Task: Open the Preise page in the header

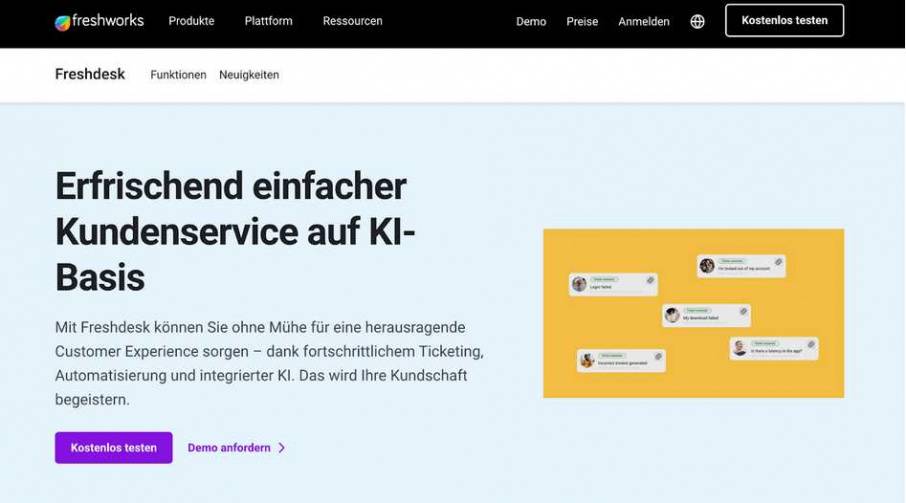Action: [582, 21]
